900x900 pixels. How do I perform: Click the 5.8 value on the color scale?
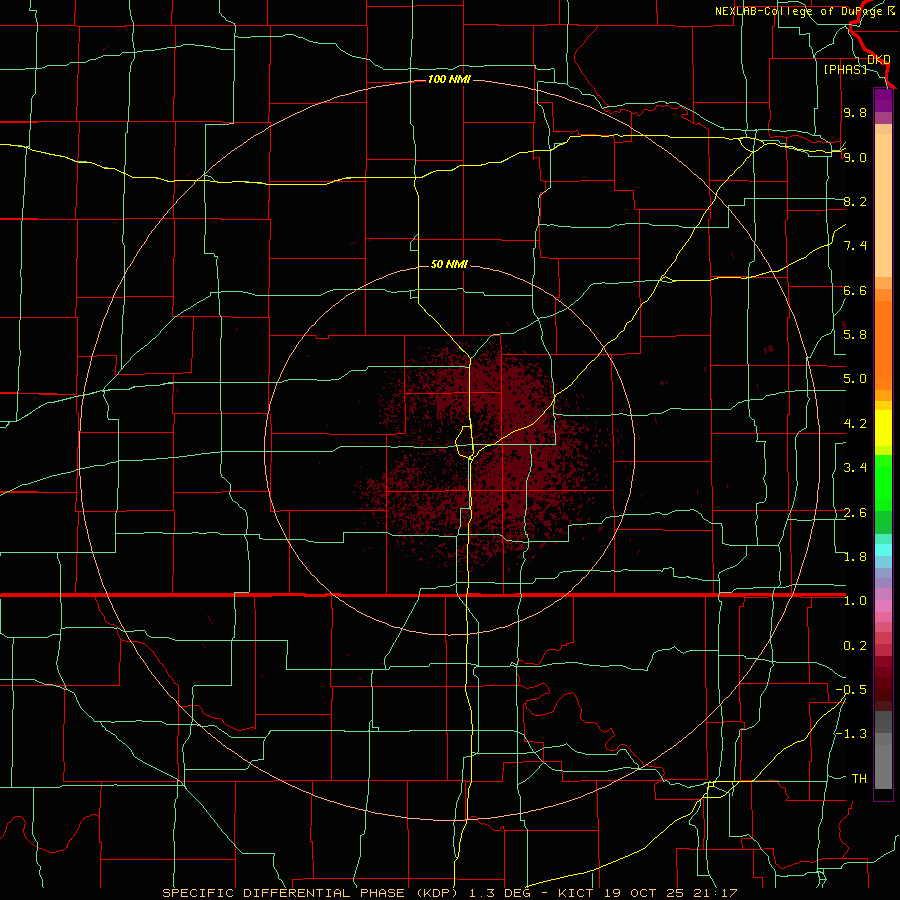pos(855,335)
